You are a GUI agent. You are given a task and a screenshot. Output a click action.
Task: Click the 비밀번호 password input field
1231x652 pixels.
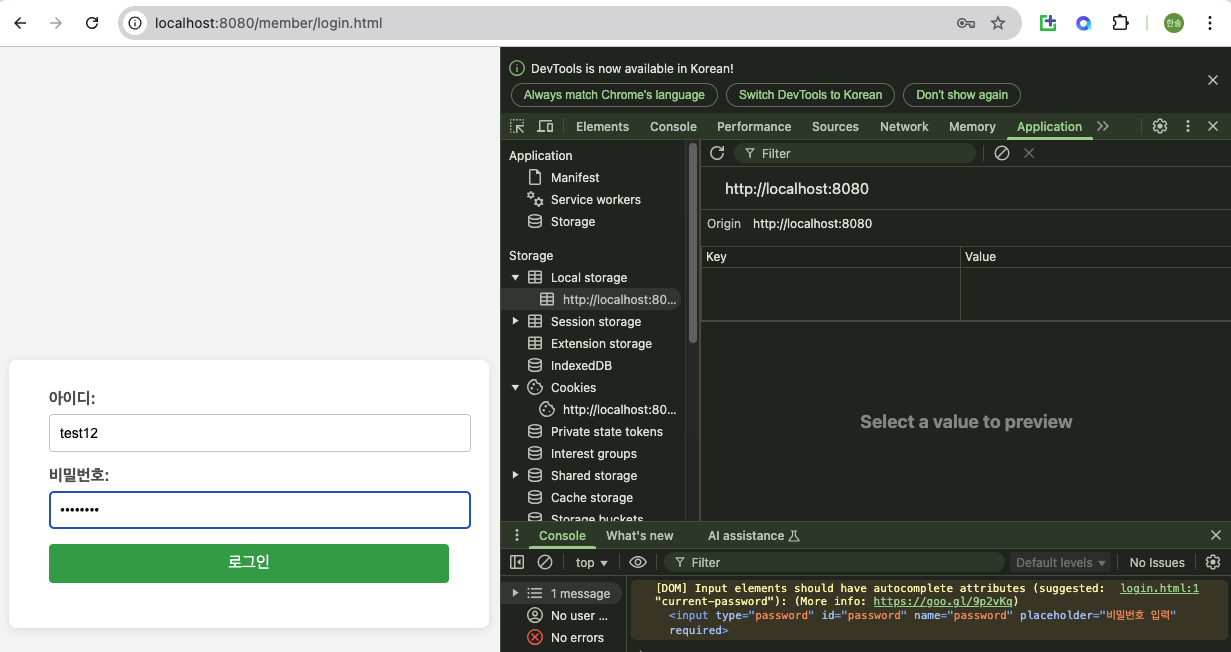coord(260,510)
